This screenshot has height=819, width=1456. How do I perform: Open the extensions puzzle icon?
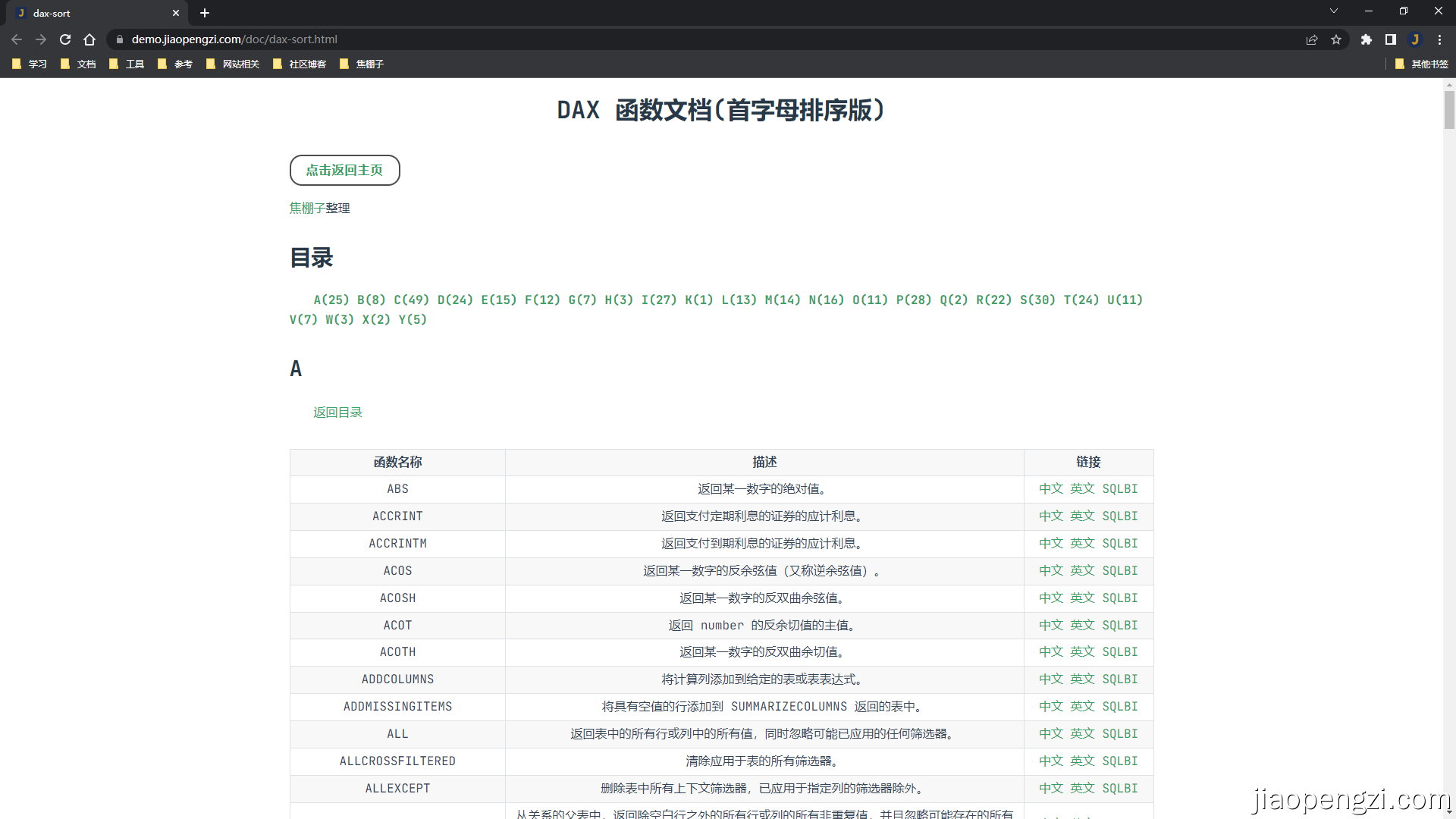[1366, 39]
